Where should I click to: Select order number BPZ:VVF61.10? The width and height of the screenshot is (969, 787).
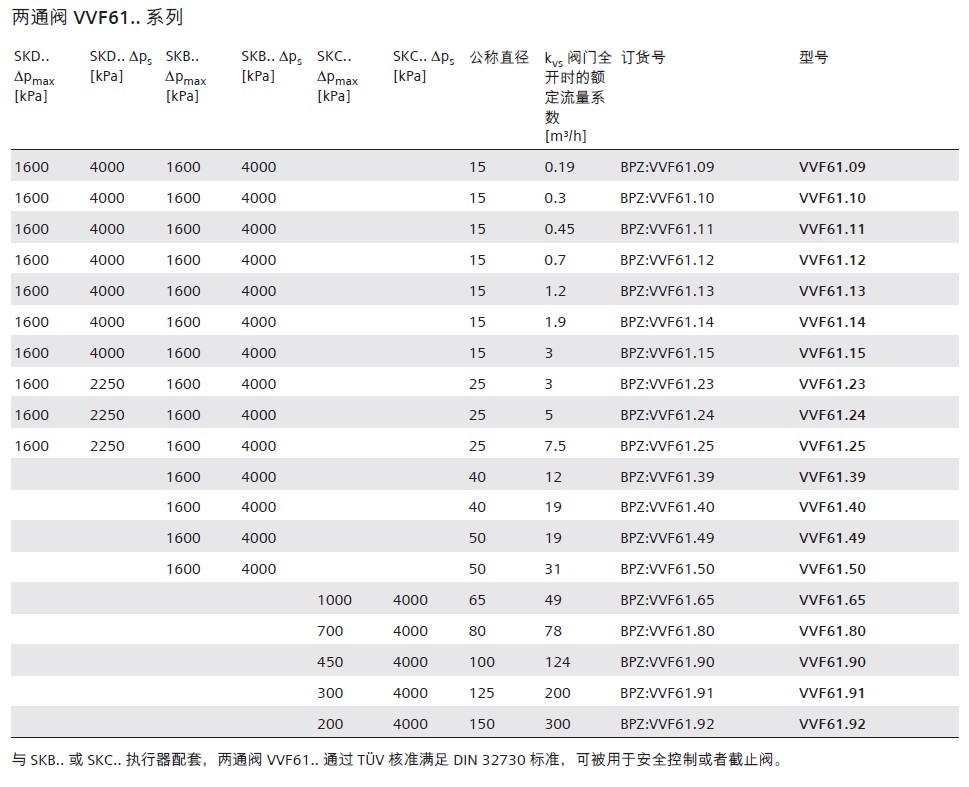point(667,198)
